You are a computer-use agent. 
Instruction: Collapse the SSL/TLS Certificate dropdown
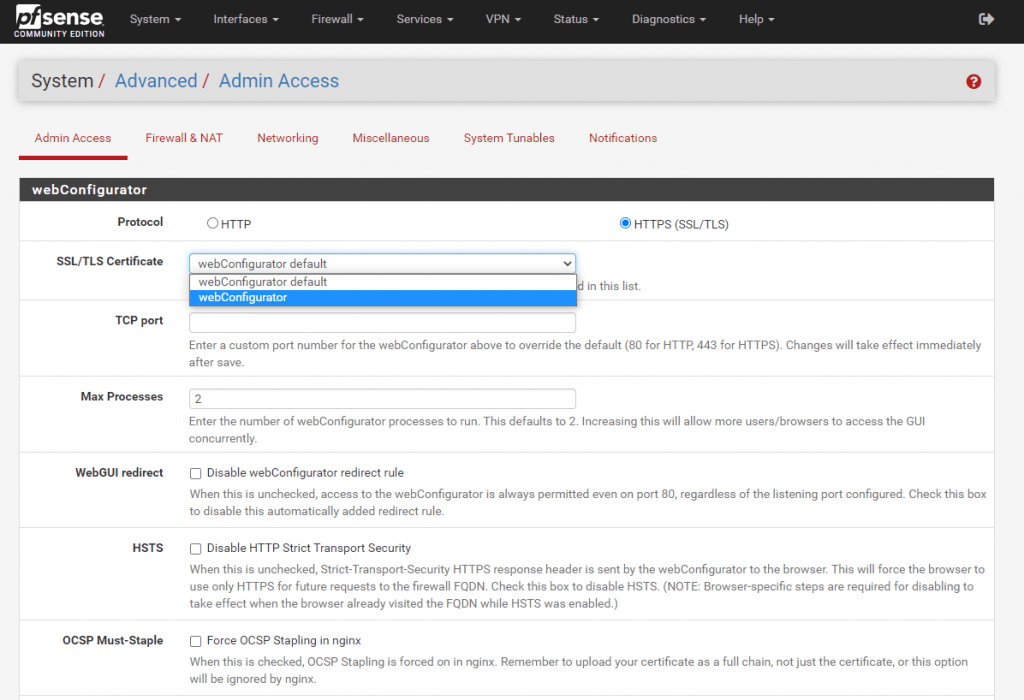[x=382, y=264]
